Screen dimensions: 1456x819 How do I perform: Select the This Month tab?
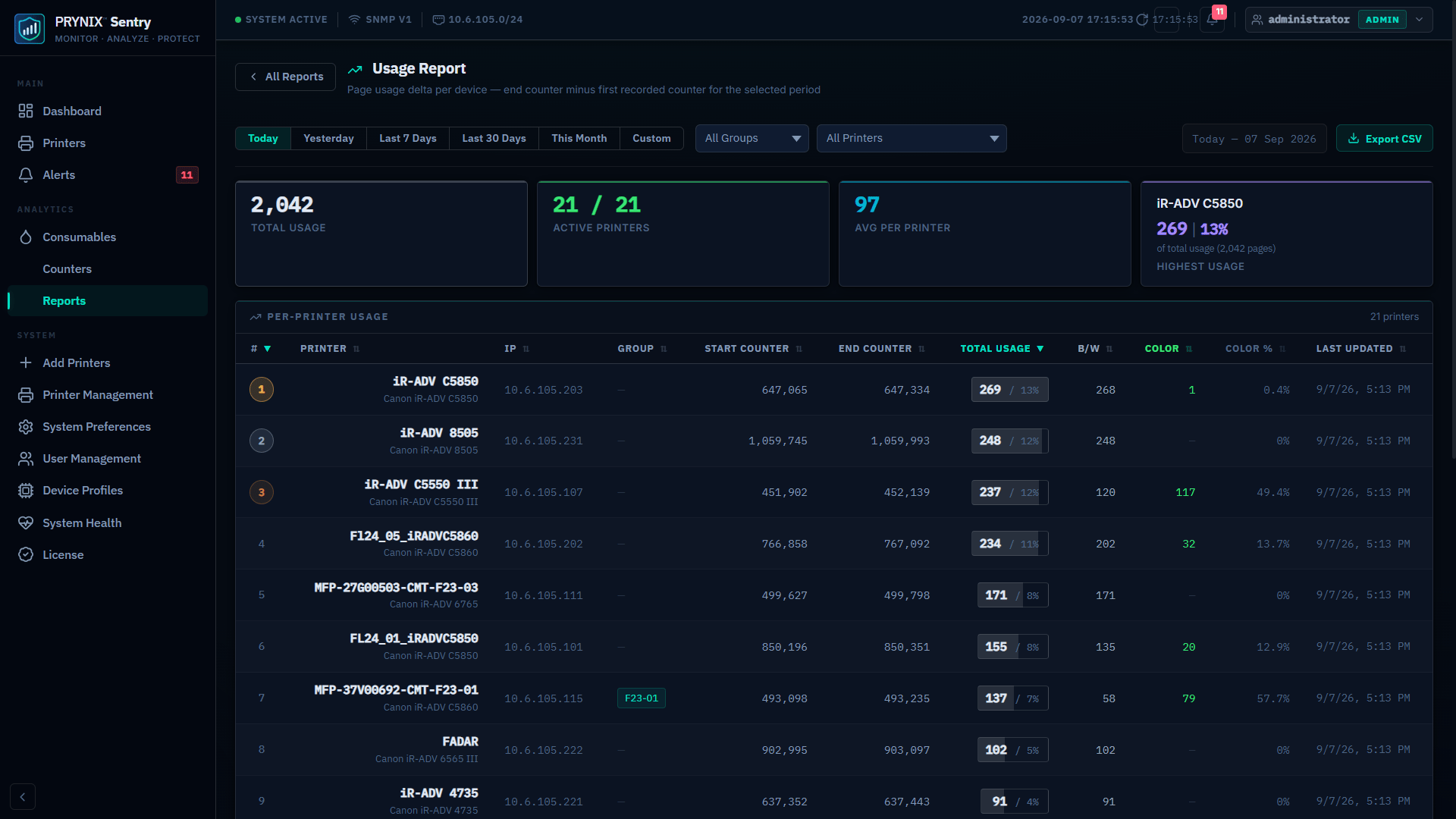pos(579,139)
